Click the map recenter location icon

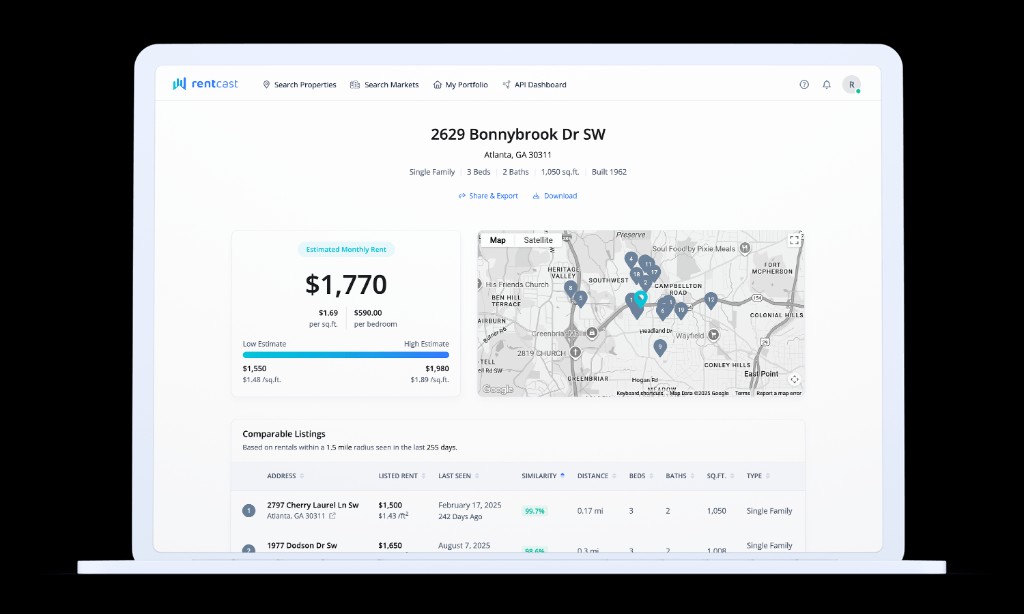(x=795, y=380)
